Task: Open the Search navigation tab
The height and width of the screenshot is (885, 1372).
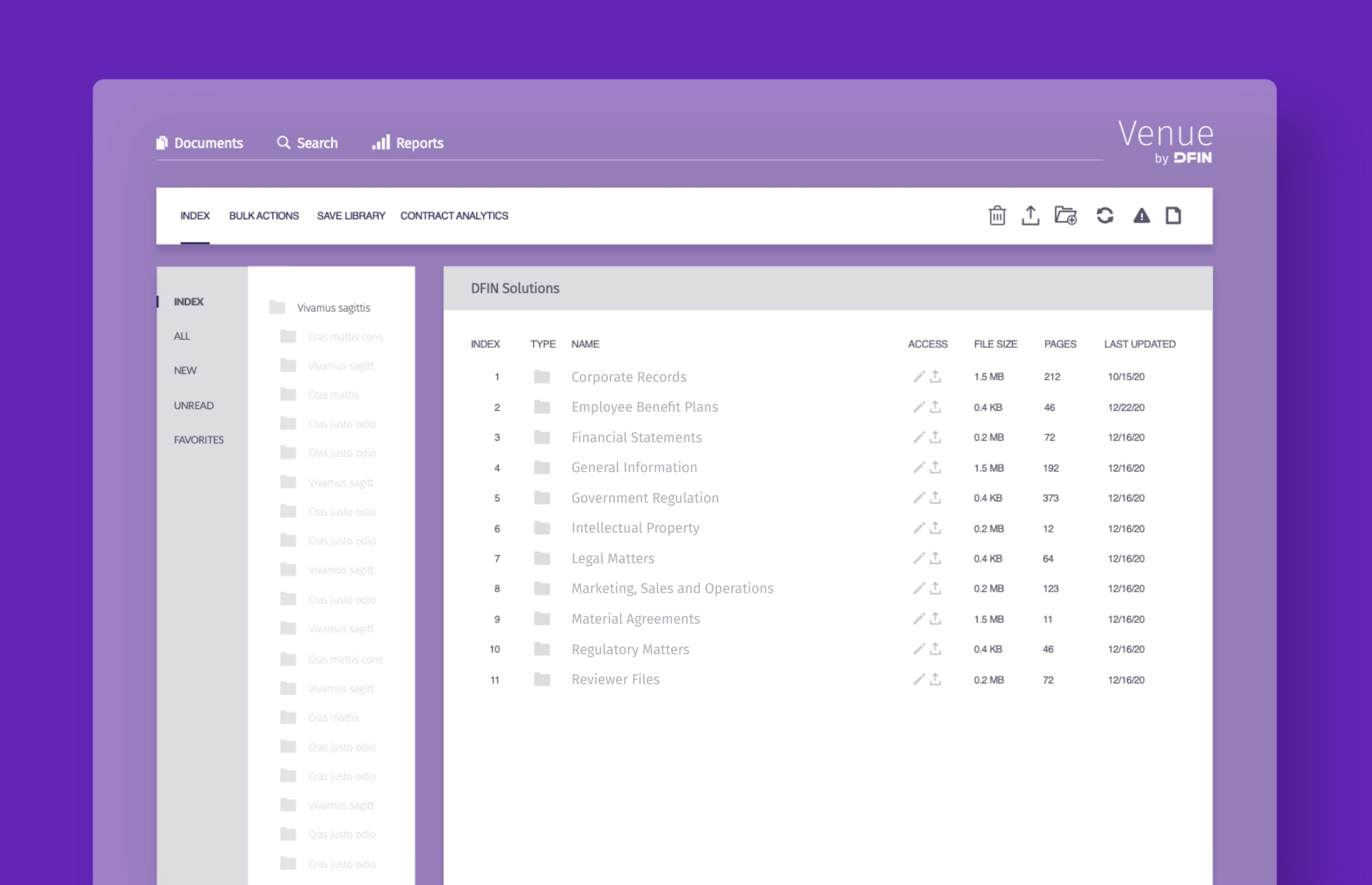Action: (307, 143)
